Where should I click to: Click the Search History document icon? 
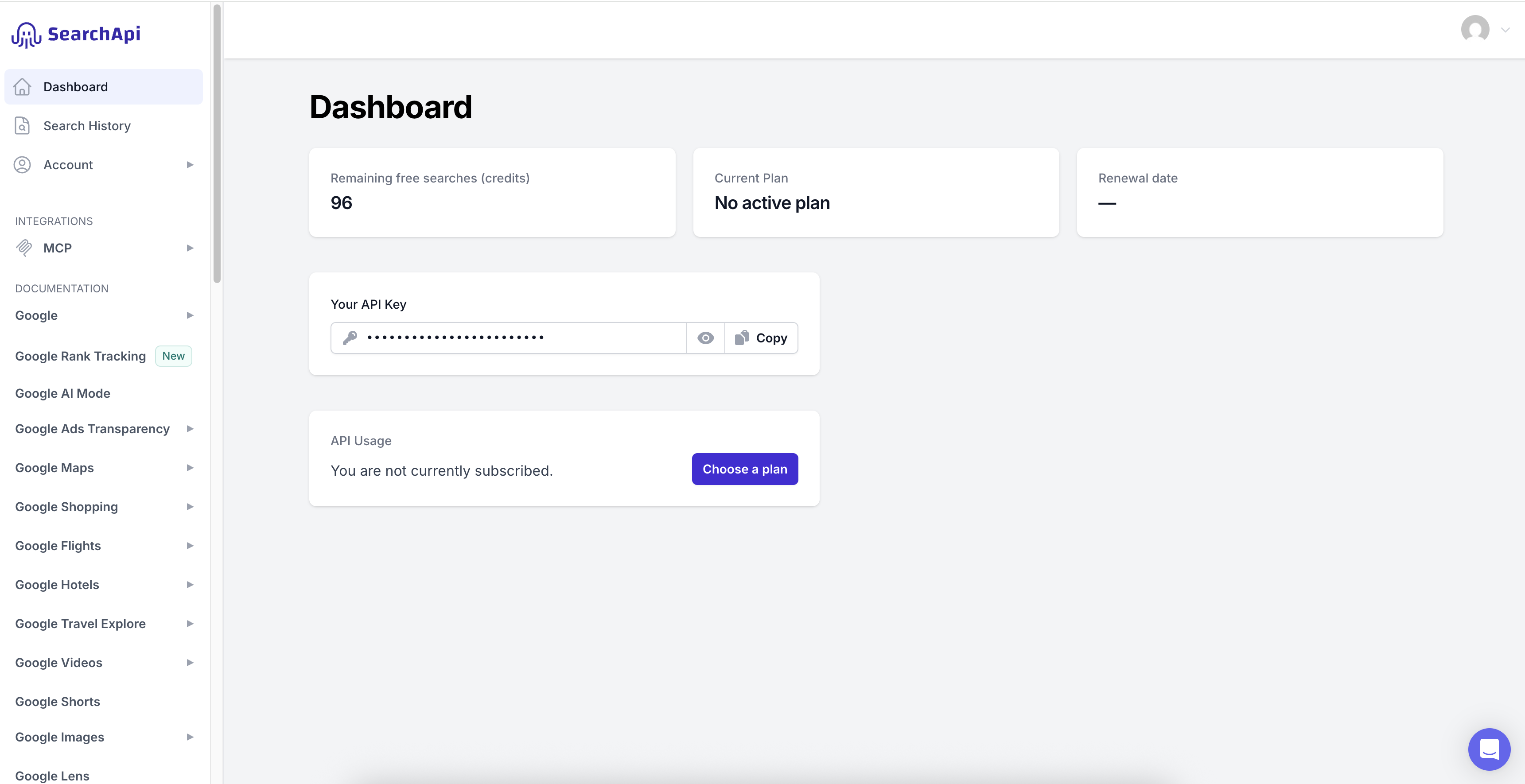click(x=23, y=126)
